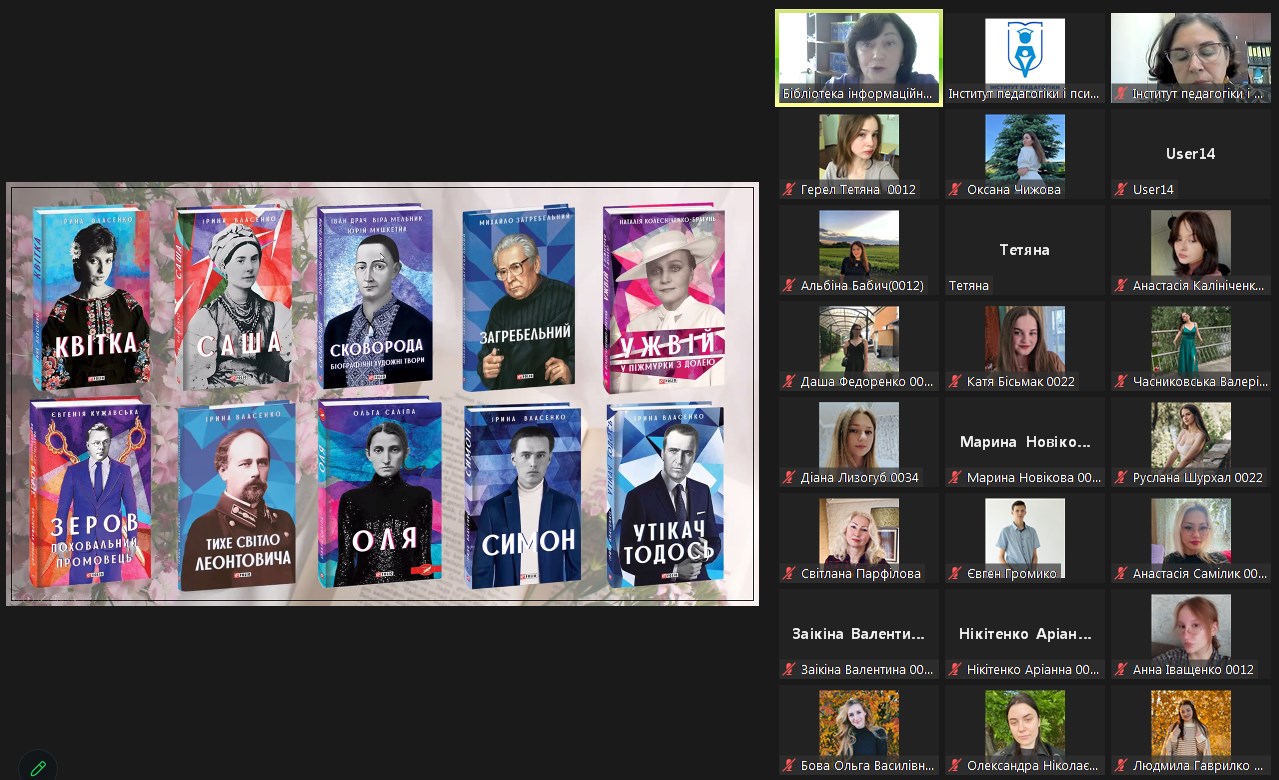Click muted mic icon beside Бова Ольга Василівн

(790, 766)
